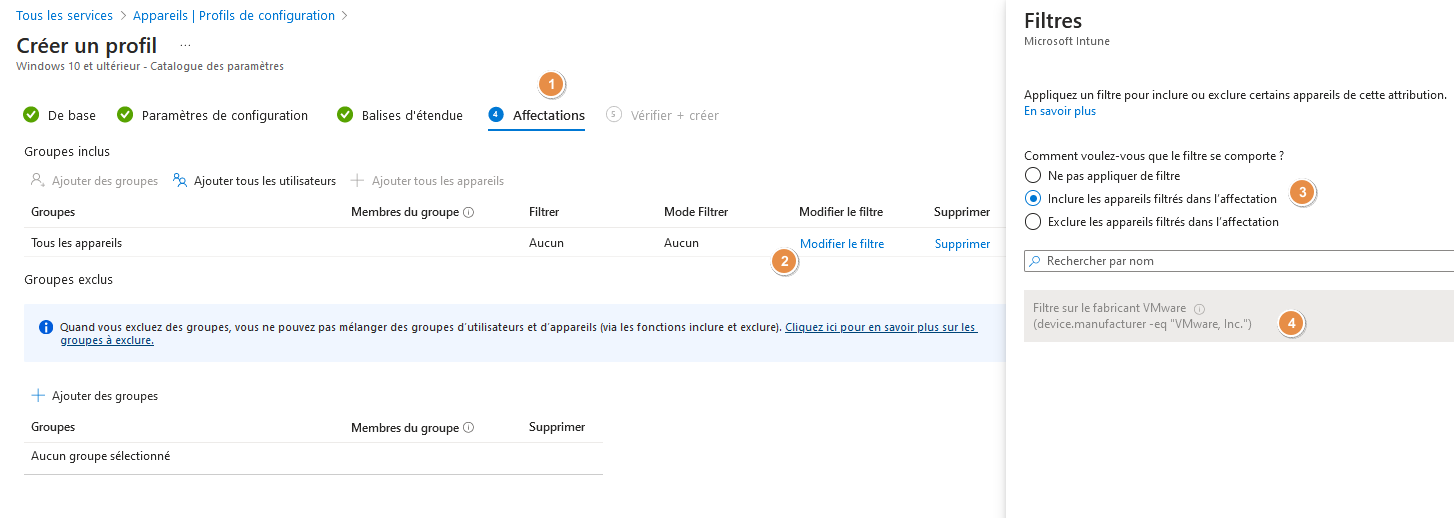Select Inclure les appareils filtrés radio button
The height and width of the screenshot is (518, 1454).
point(1033,198)
